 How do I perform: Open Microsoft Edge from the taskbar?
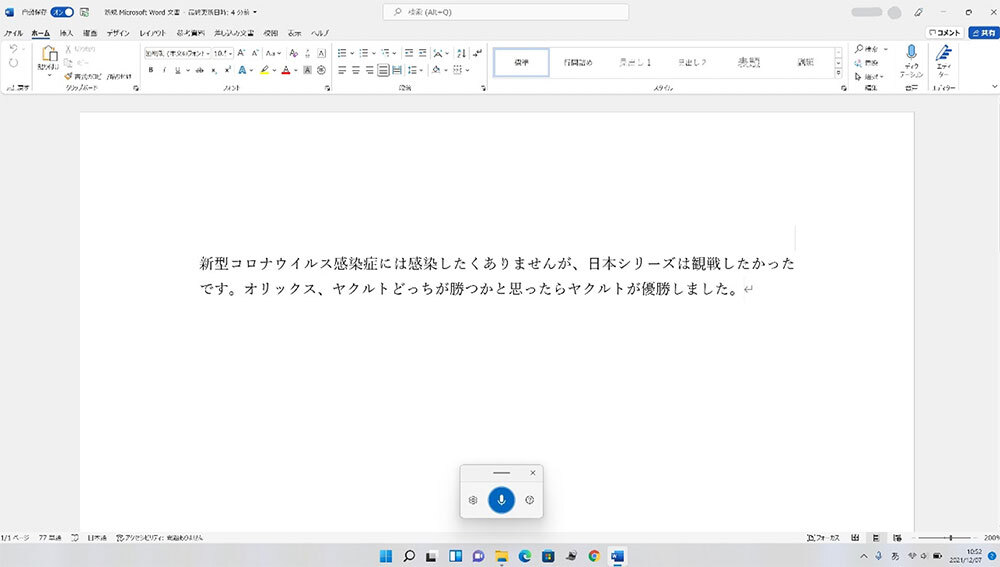point(525,556)
